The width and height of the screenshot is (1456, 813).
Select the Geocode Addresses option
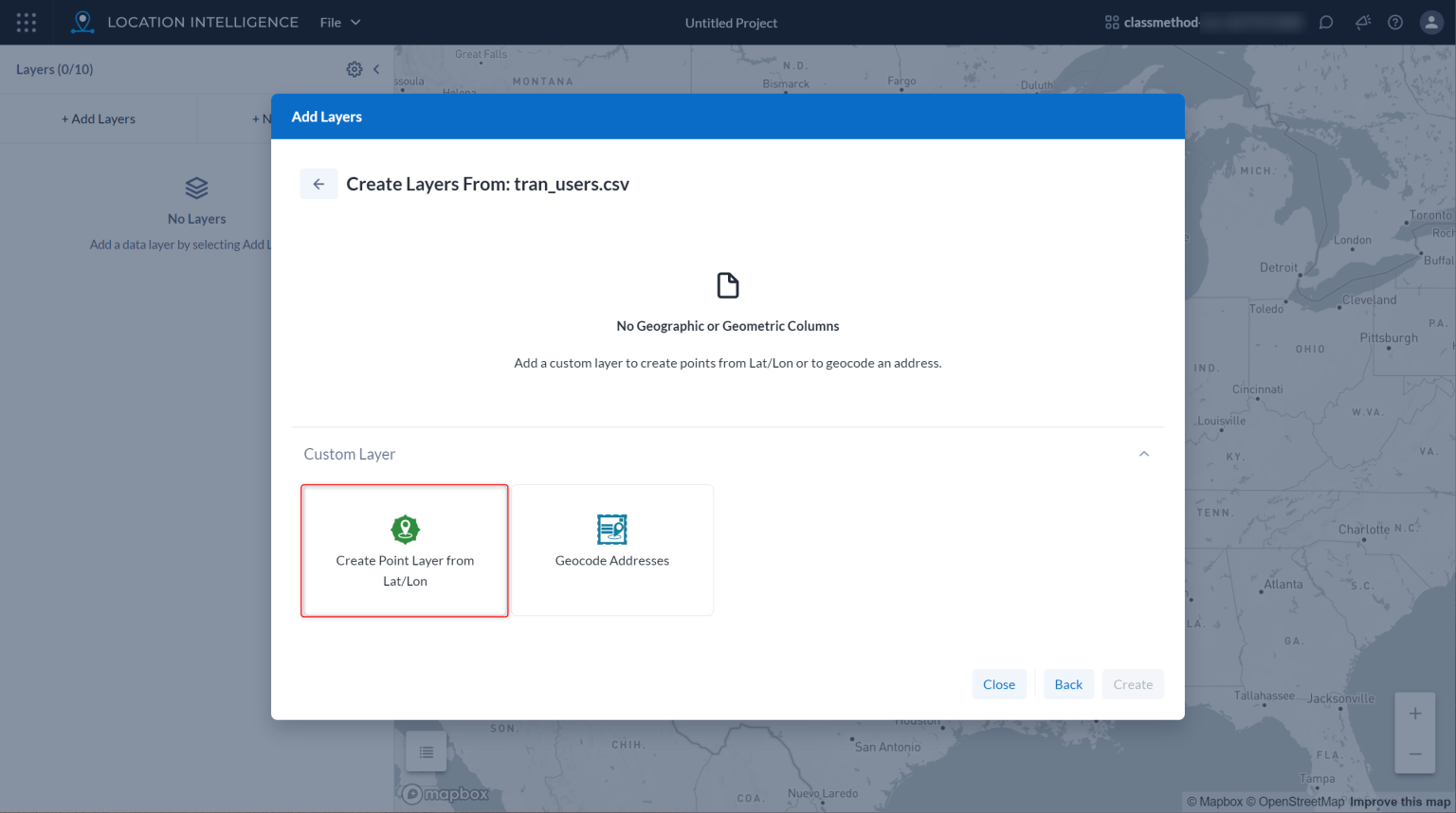(x=611, y=550)
